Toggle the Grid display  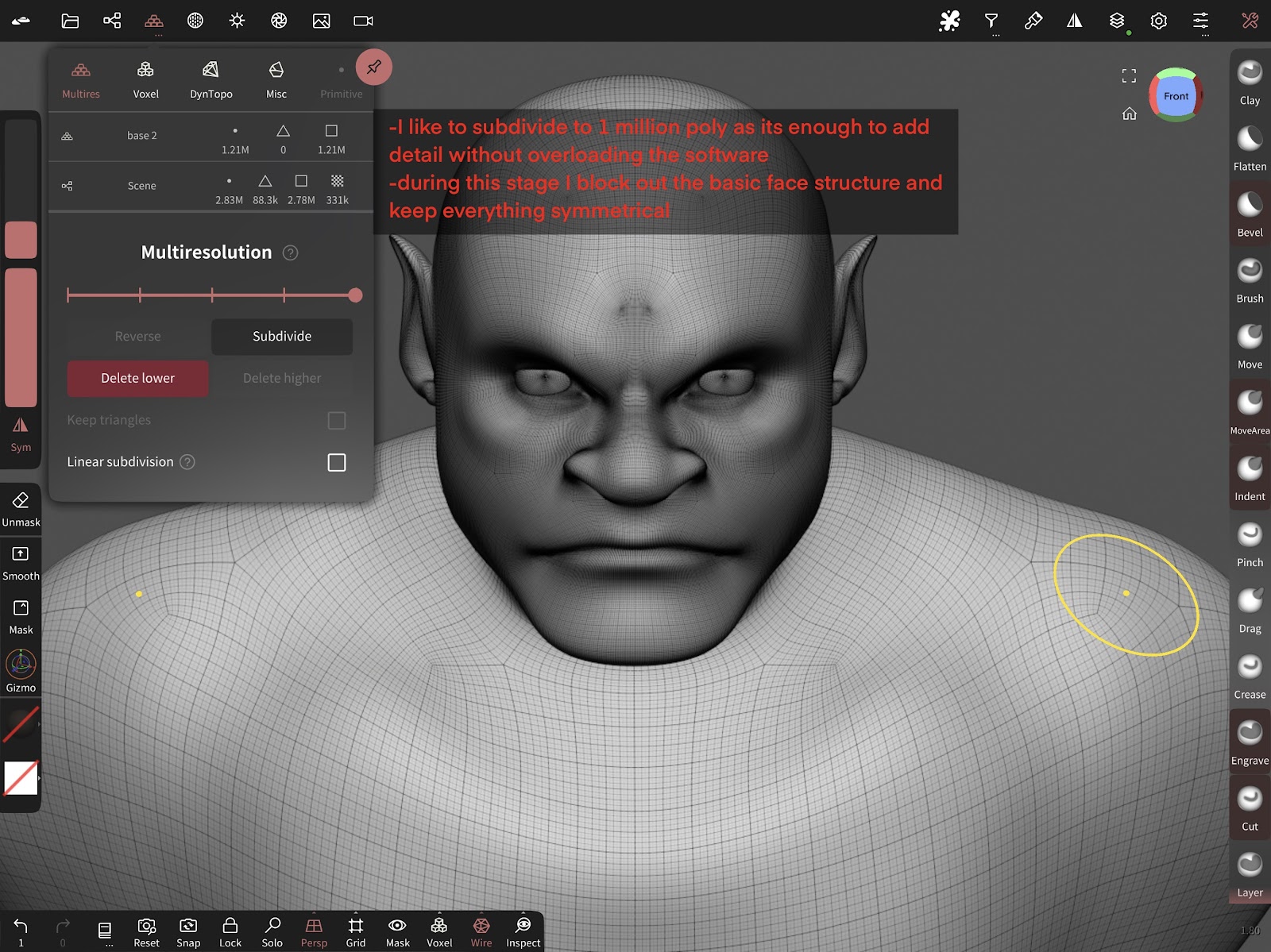pyautogui.click(x=356, y=932)
